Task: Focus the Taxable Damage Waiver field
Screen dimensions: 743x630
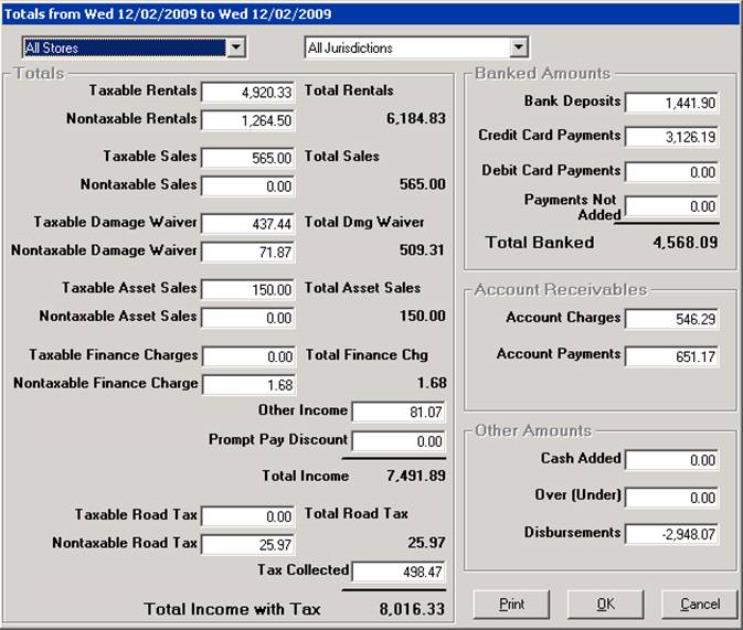Action: 248,224
